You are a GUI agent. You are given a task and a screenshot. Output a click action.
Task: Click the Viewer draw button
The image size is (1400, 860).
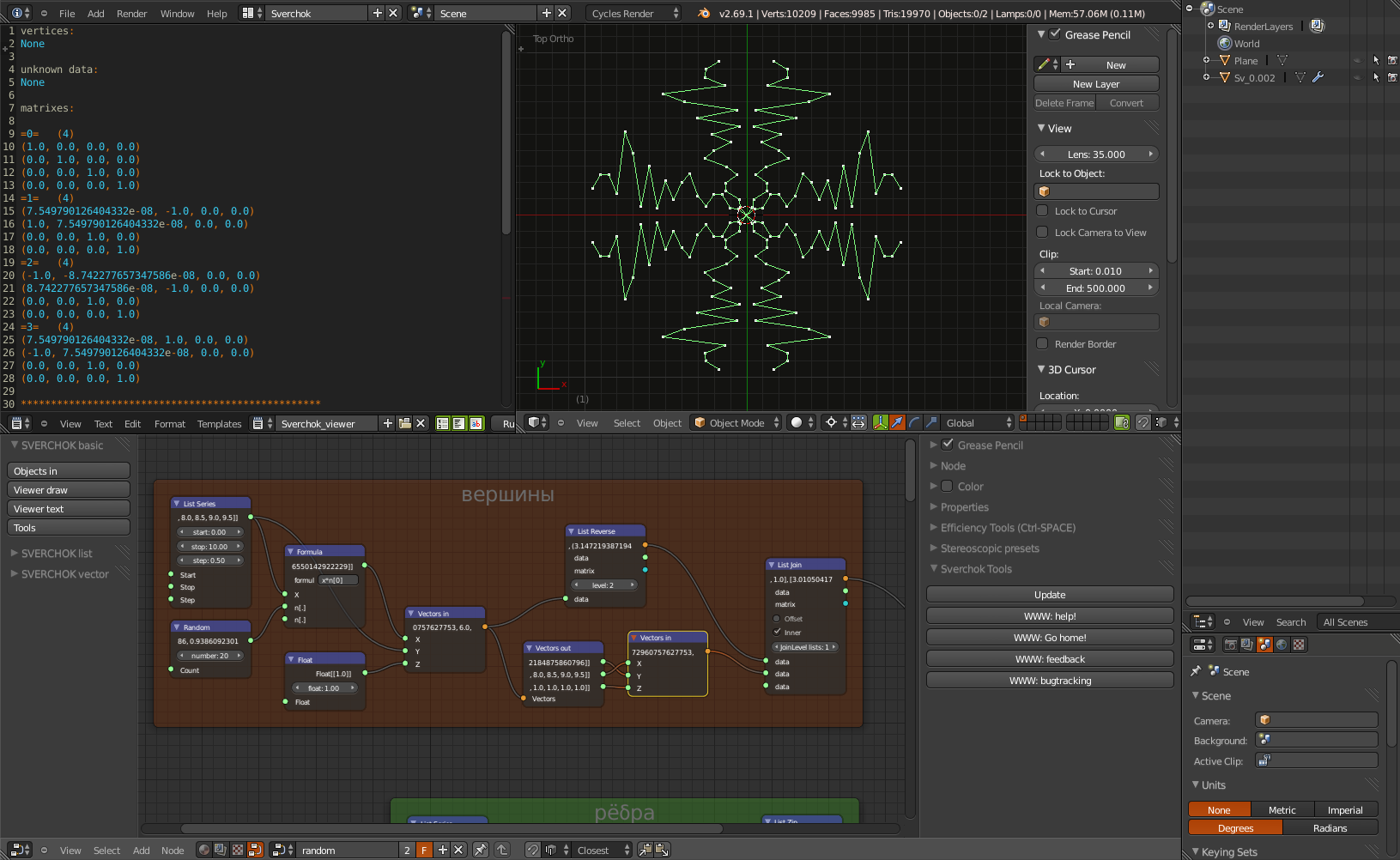pos(69,490)
